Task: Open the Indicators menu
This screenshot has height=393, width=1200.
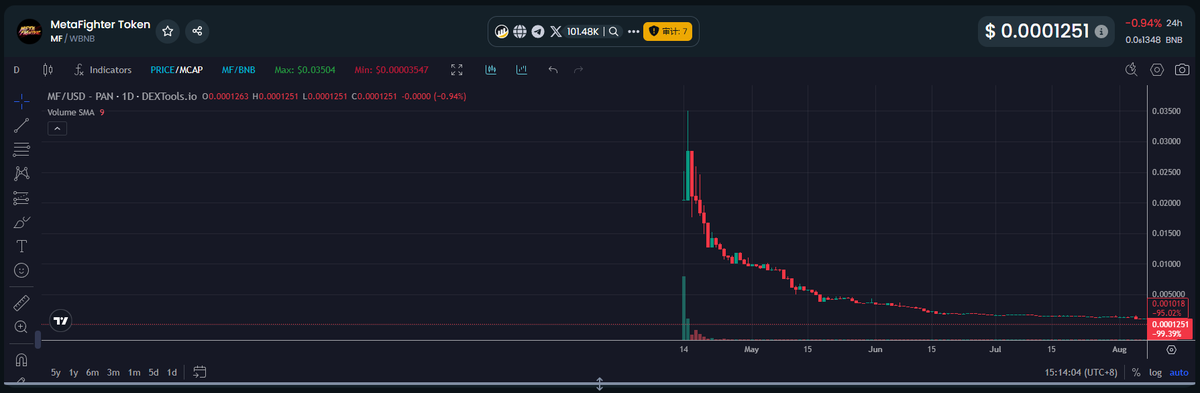Action: click(x=102, y=70)
